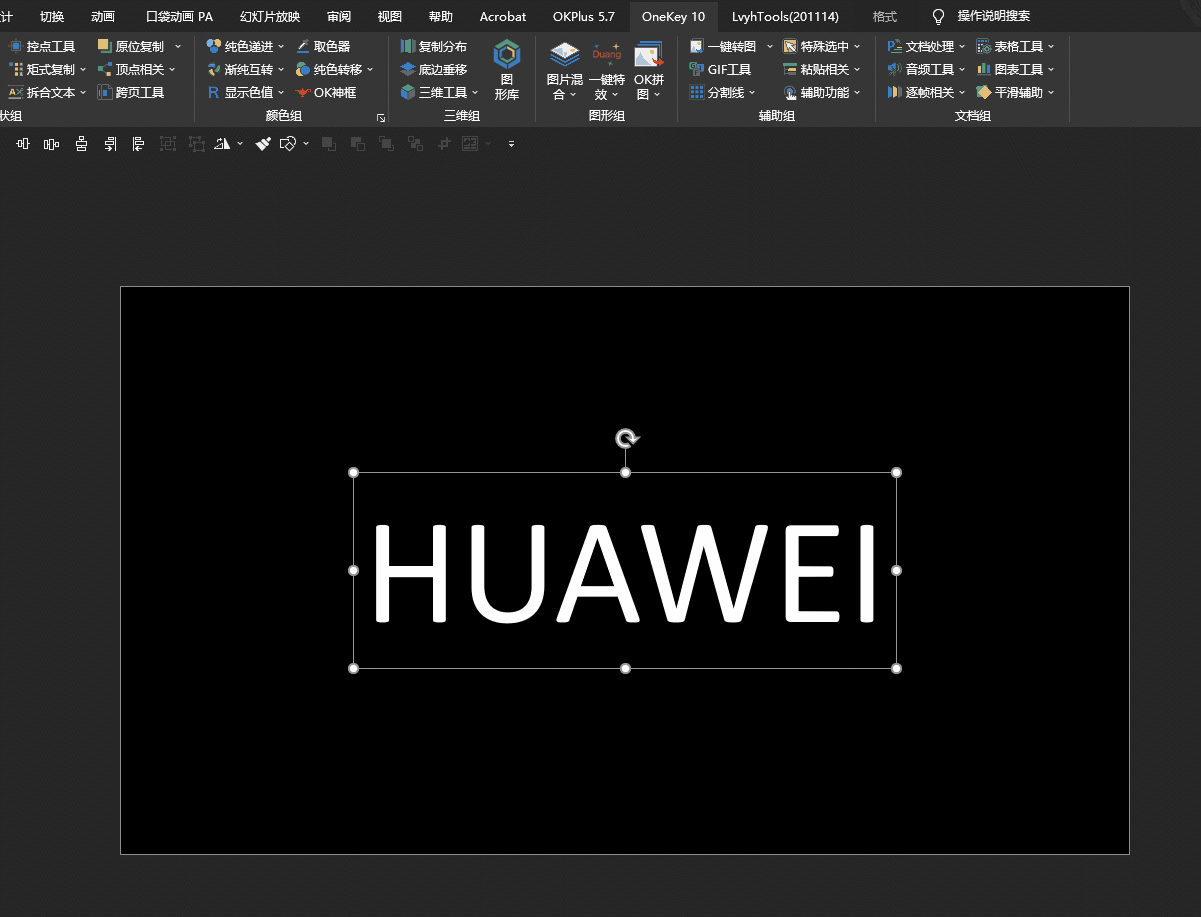Open the 幻灯片放映 slideshow tab

pyautogui.click(x=270, y=16)
